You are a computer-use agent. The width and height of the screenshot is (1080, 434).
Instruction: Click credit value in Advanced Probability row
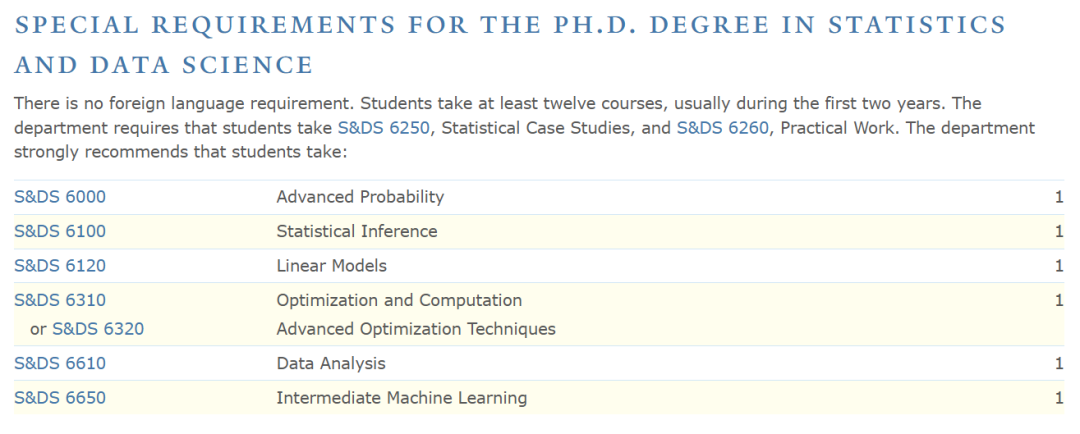point(1059,197)
